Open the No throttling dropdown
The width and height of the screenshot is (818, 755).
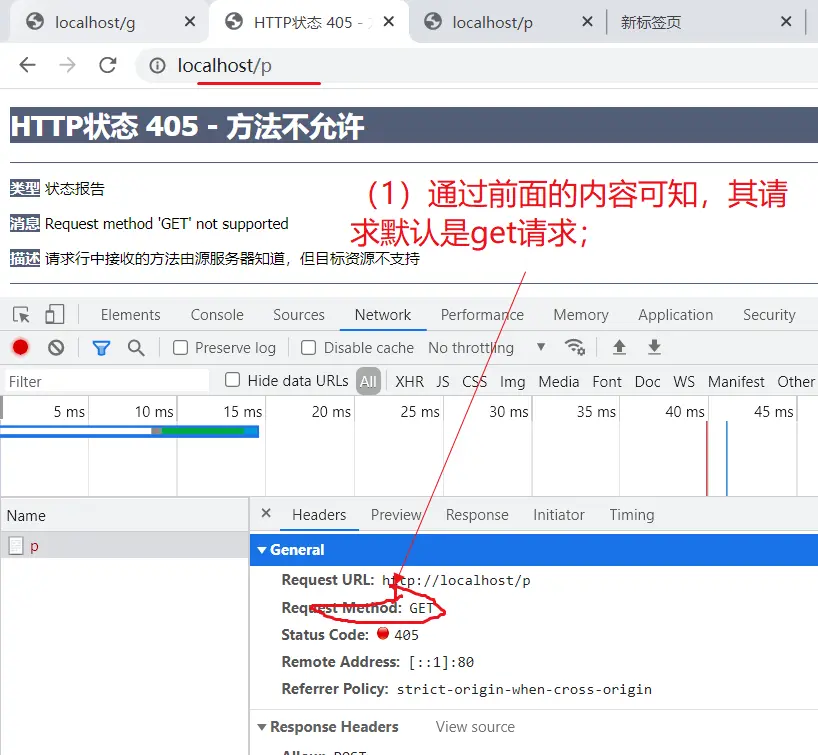pyautogui.click(x=487, y=347)
